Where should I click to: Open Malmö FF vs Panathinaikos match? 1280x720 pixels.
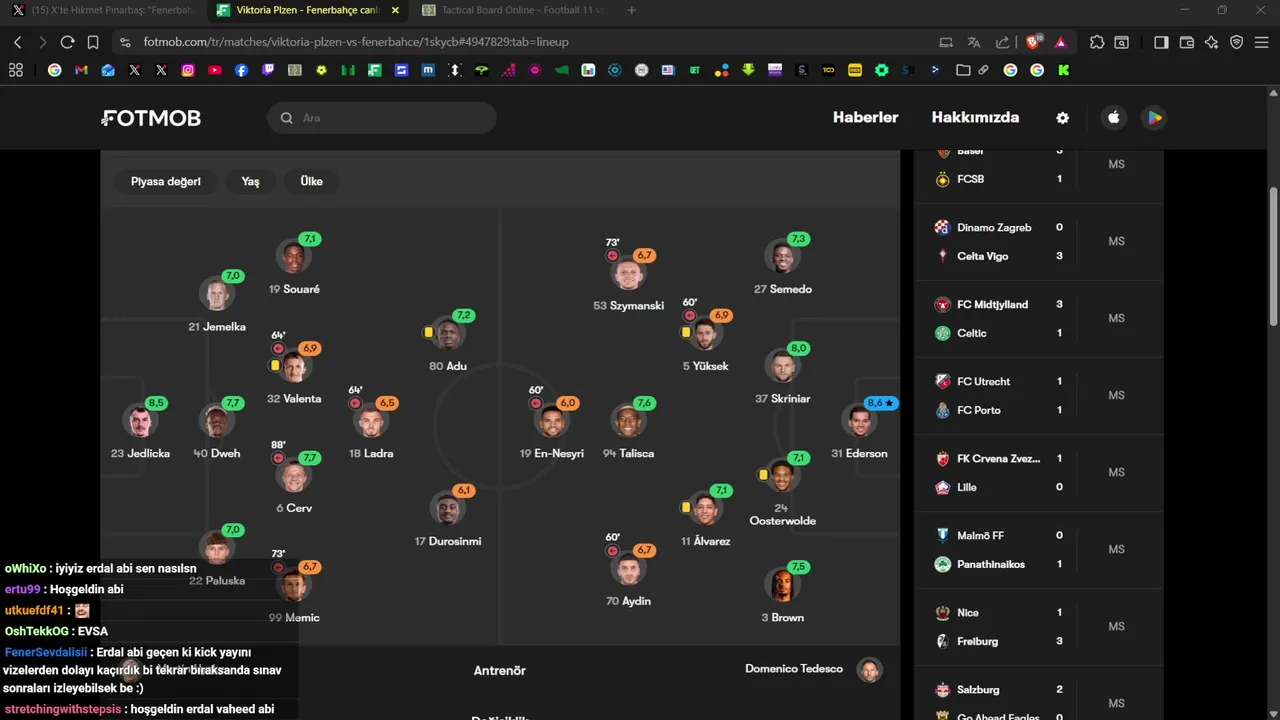coord(1039,550)
